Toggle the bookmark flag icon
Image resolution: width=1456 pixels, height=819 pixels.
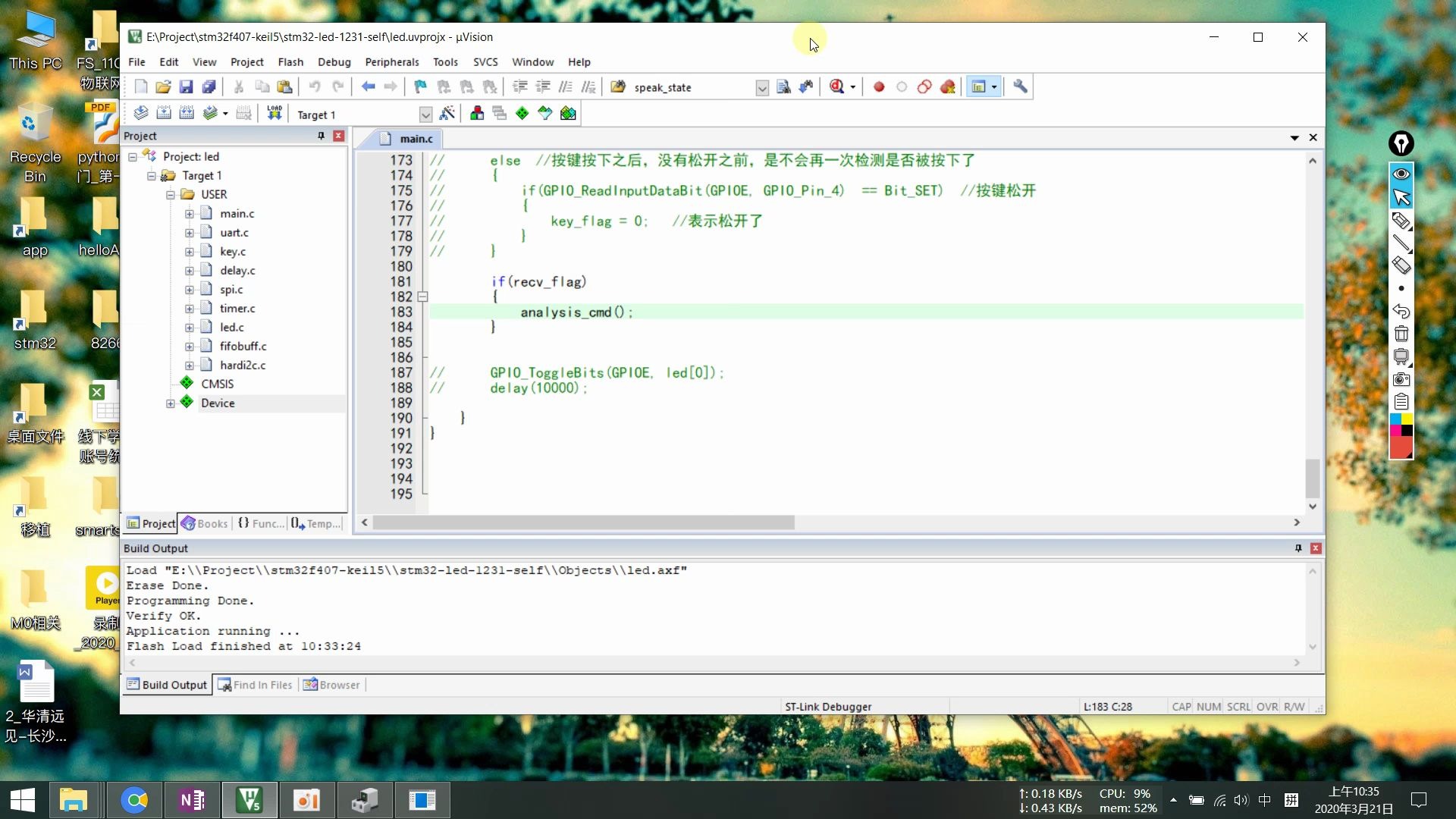tap(420, 86)
